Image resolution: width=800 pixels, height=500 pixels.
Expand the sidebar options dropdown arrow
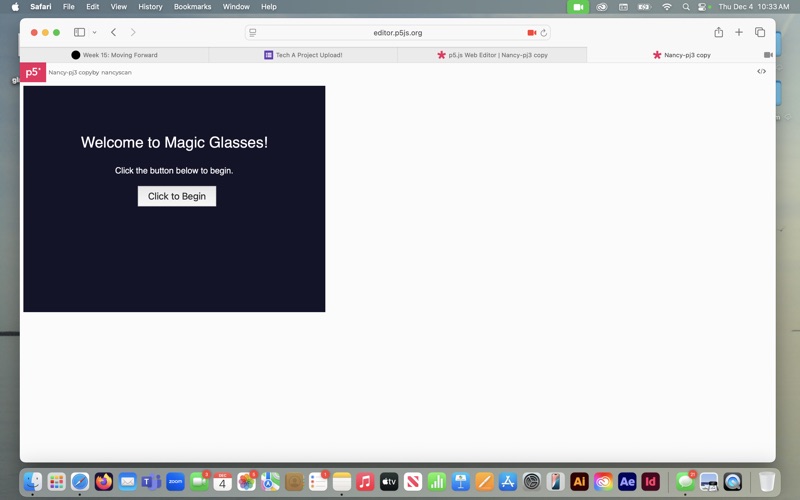[x=94, y=32]
